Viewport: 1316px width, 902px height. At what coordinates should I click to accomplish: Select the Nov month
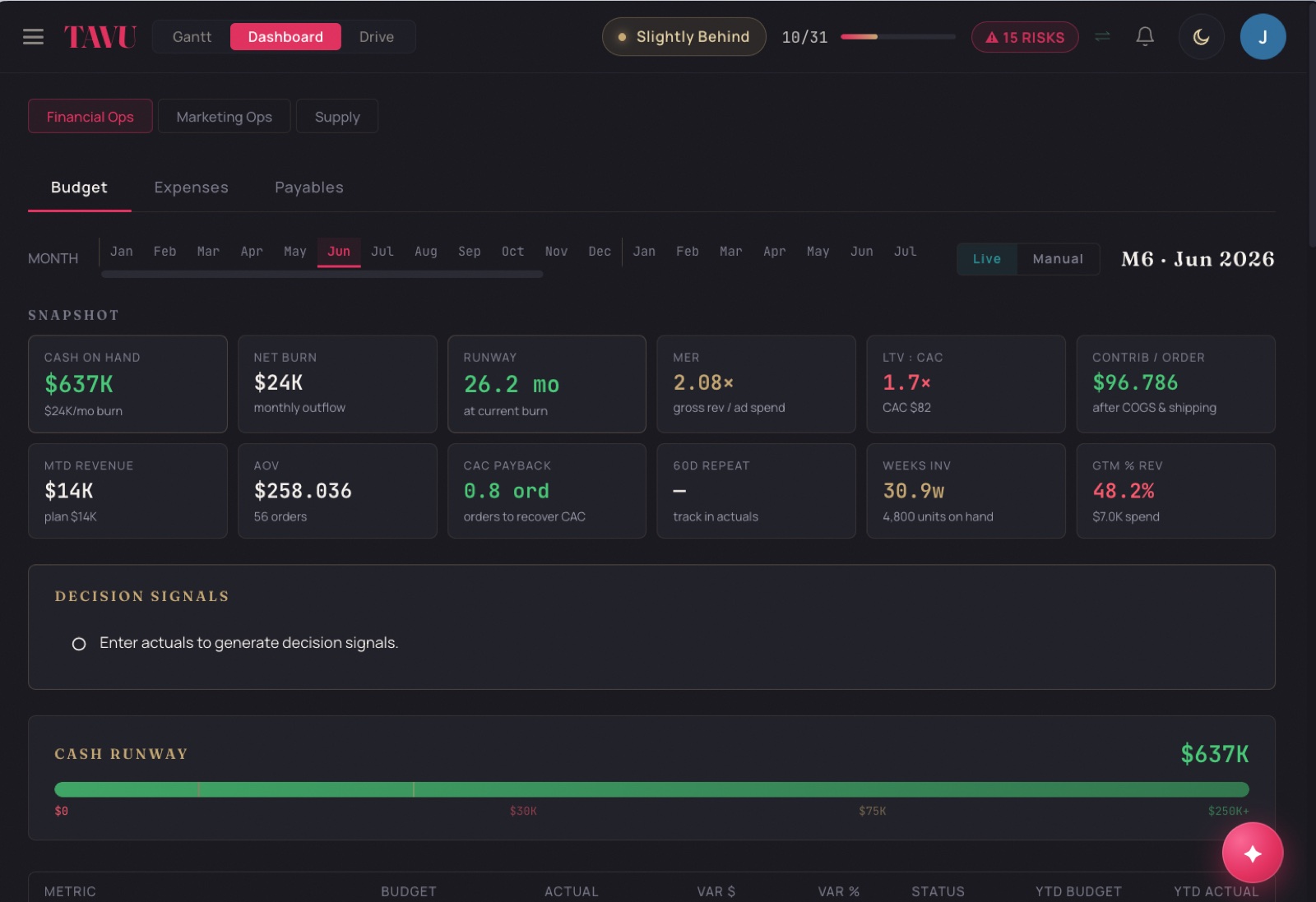557,252
